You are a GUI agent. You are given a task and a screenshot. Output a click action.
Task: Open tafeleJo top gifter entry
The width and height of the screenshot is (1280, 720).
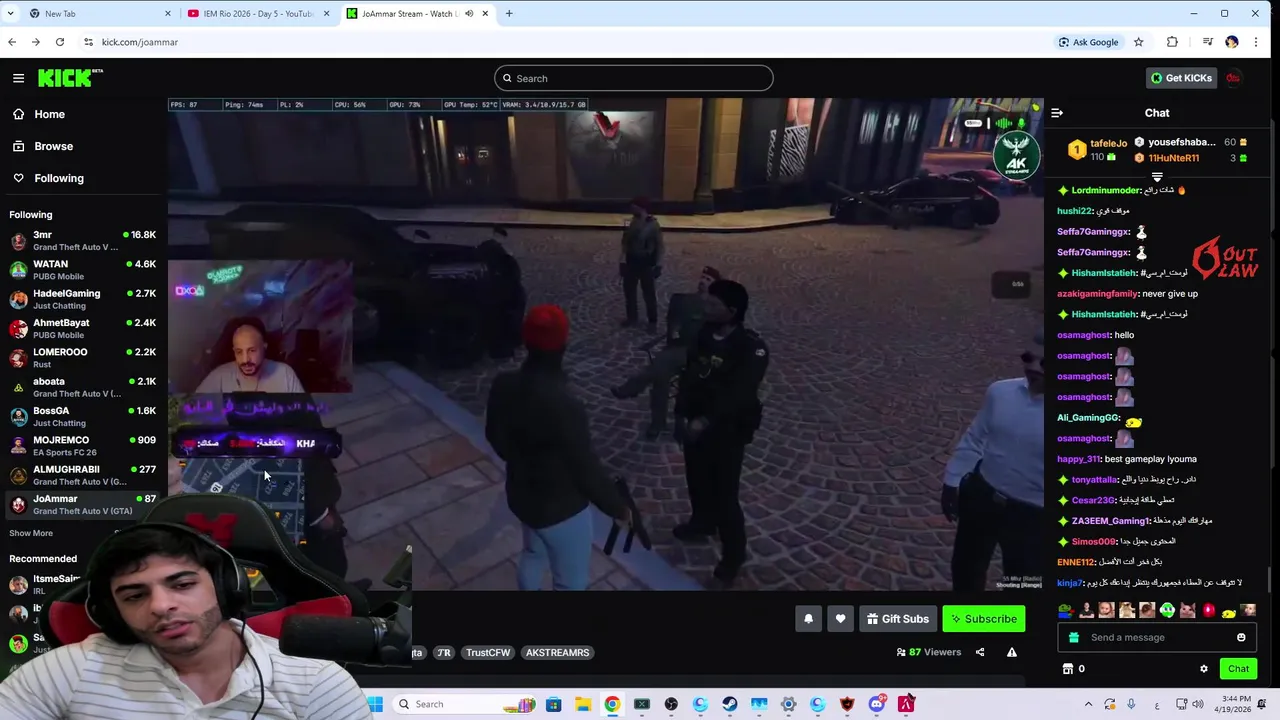1097,150
